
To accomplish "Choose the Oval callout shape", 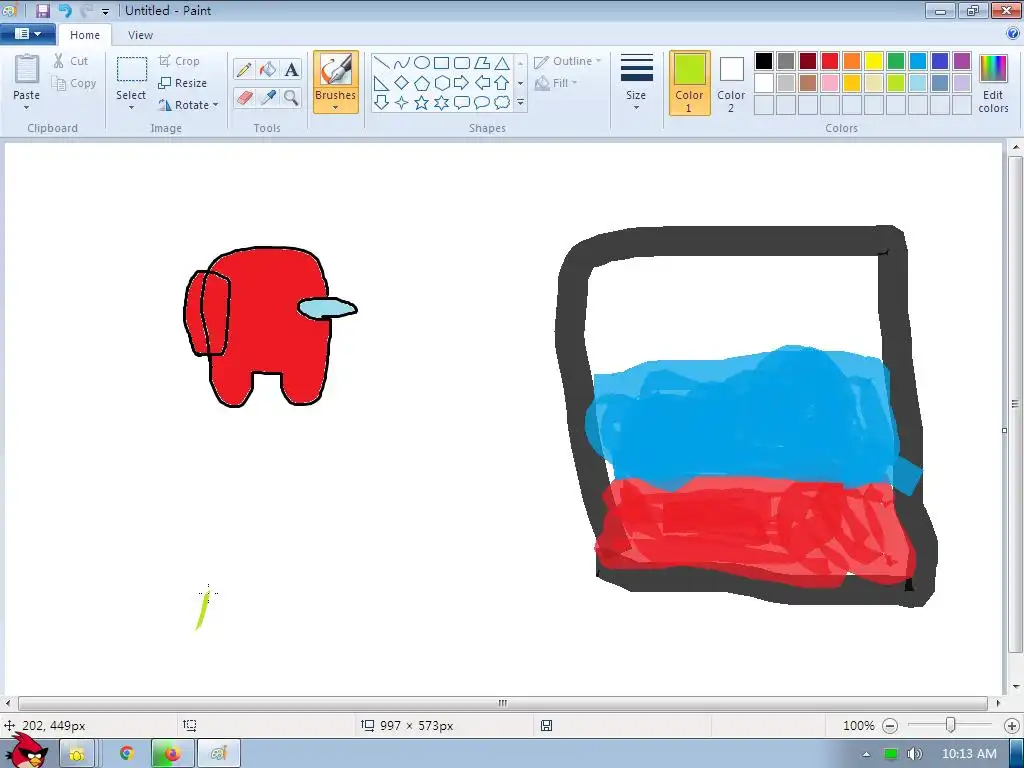I will (482, 103).
